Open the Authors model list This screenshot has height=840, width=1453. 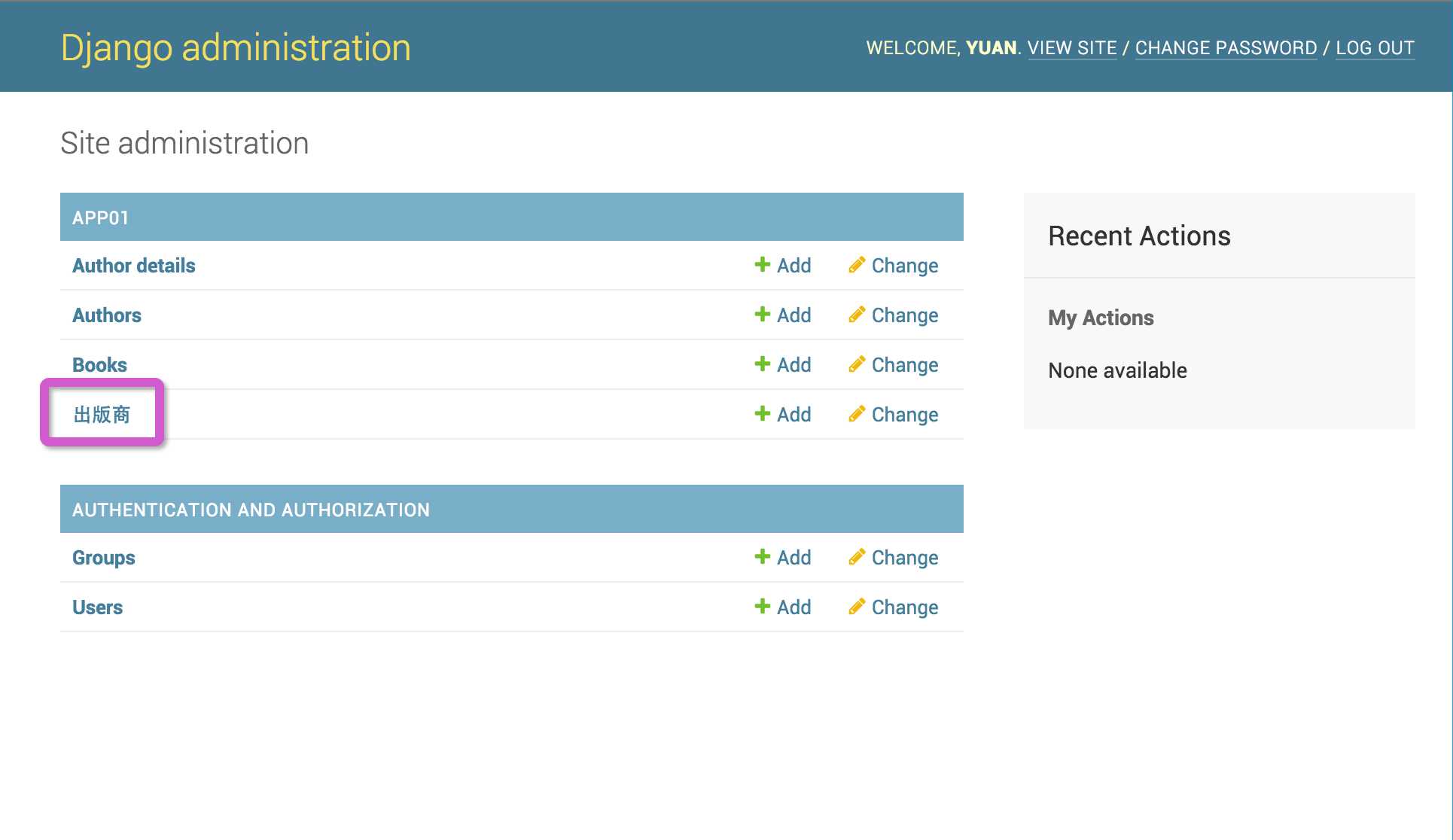click(107, 315)
